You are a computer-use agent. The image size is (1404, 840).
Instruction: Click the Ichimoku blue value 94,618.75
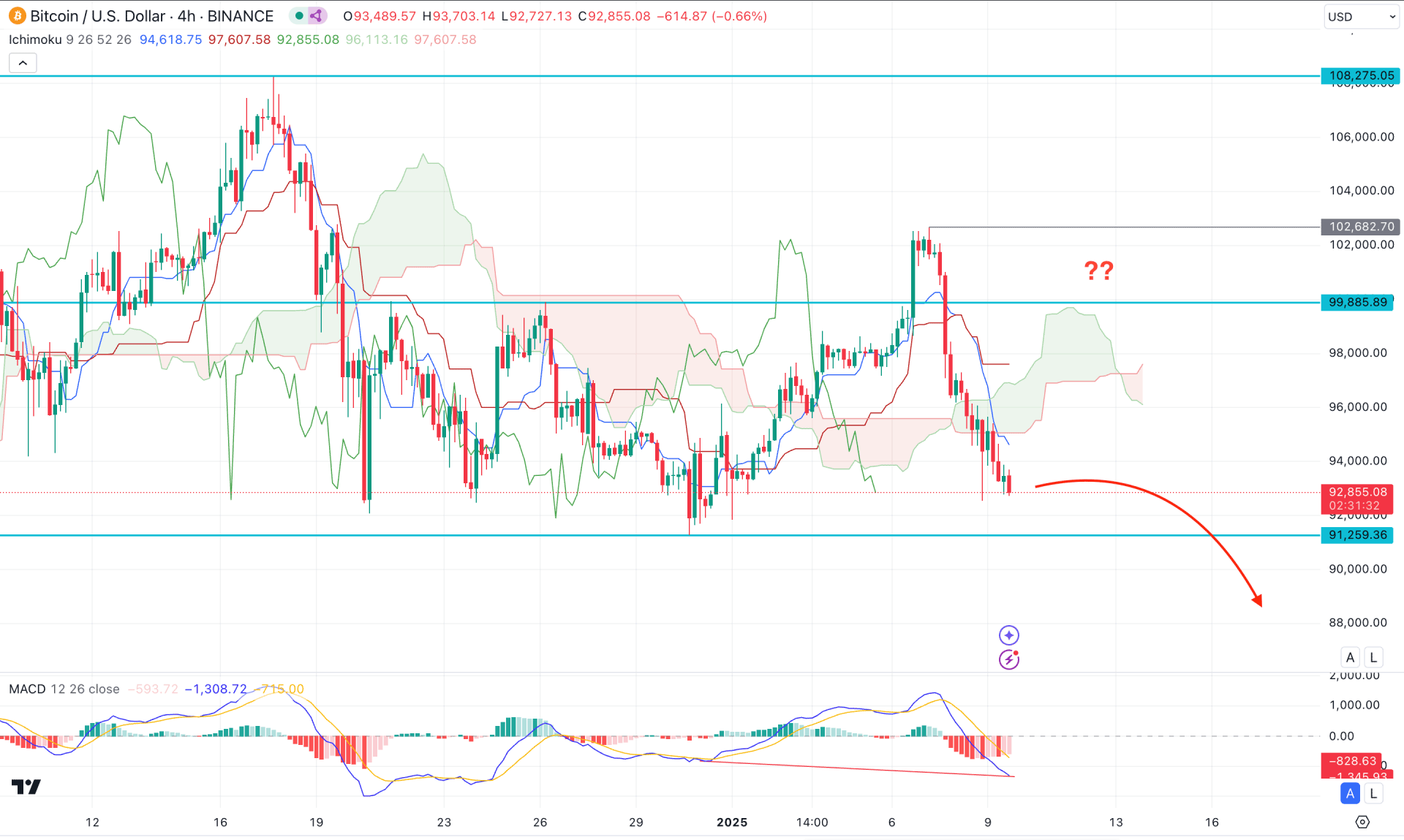pos(170,39)
